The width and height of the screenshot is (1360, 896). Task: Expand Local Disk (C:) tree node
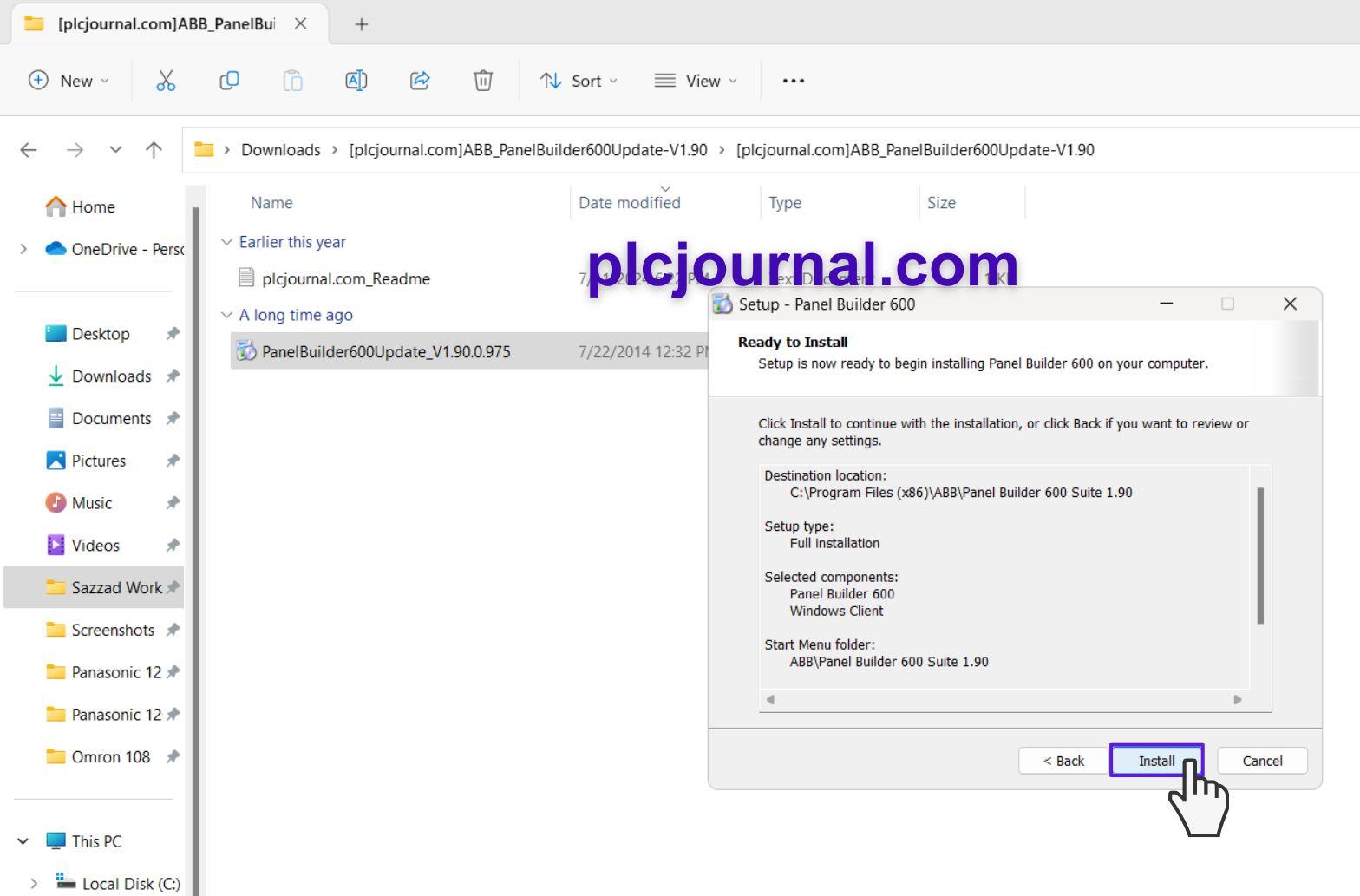(x=34, y=884)
